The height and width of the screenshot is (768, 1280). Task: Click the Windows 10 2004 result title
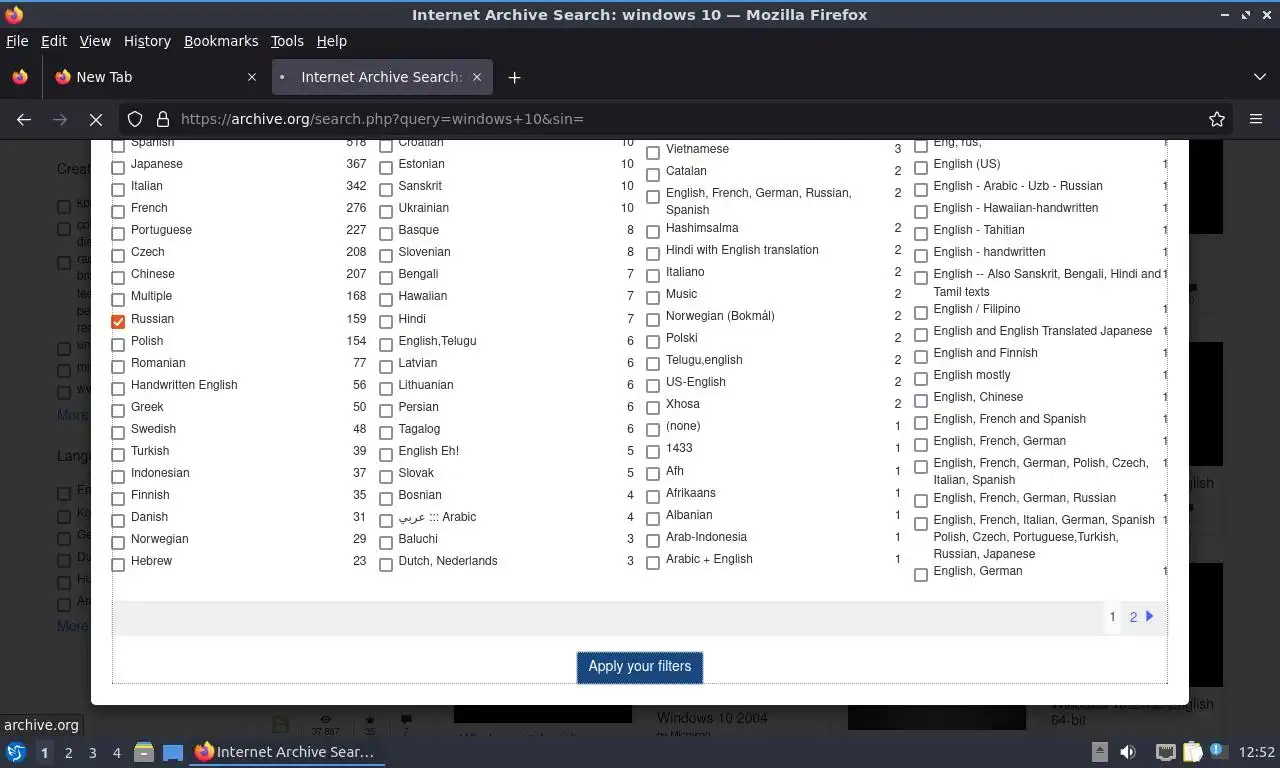click(712, 718)
